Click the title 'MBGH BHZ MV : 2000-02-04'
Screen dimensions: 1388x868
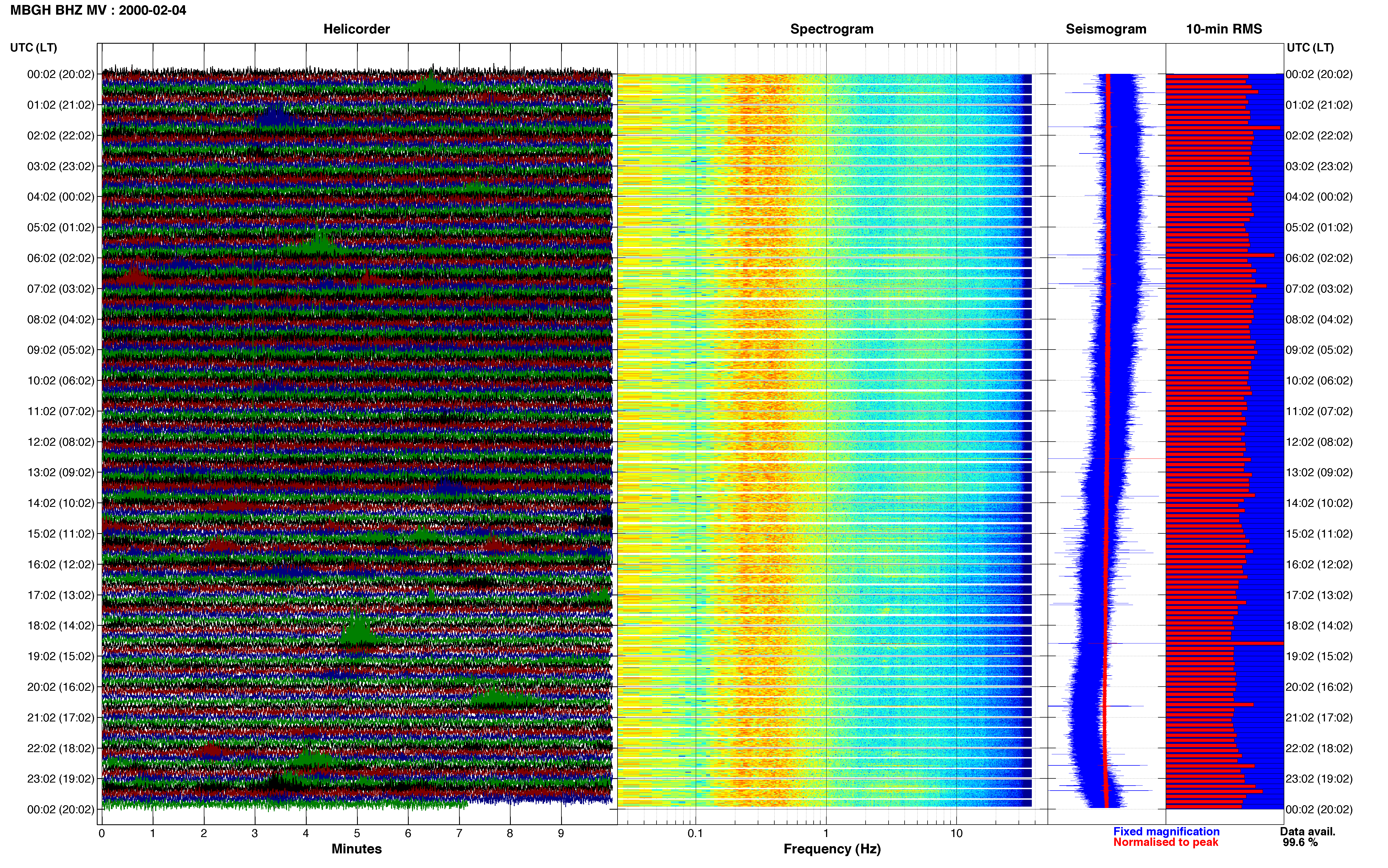[x=98, y=10]
